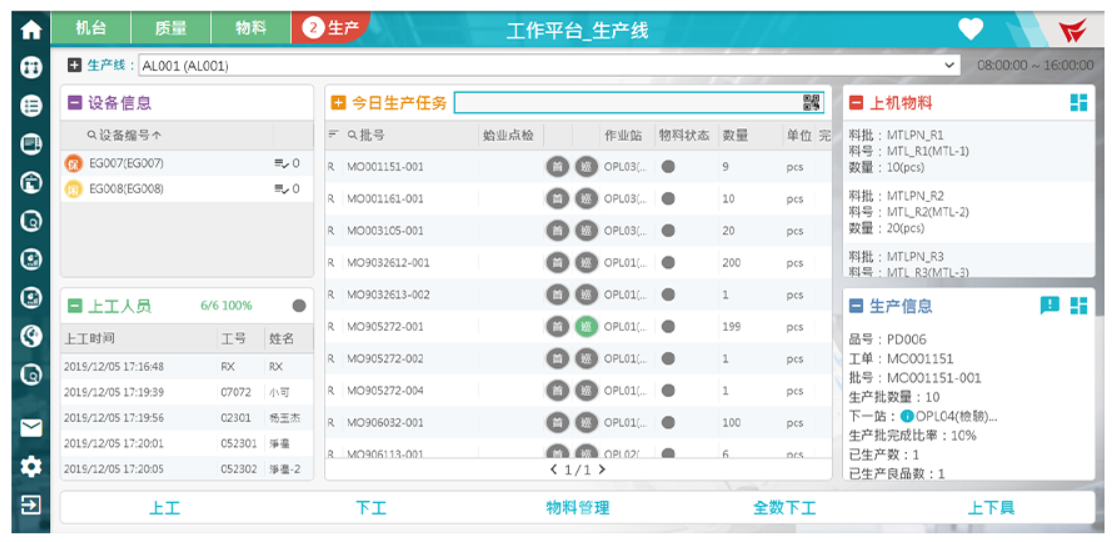Click the green status icon for MO905272-001
Image resolution: width=1117 pixels, height=542 pixels.
point(586,326)
